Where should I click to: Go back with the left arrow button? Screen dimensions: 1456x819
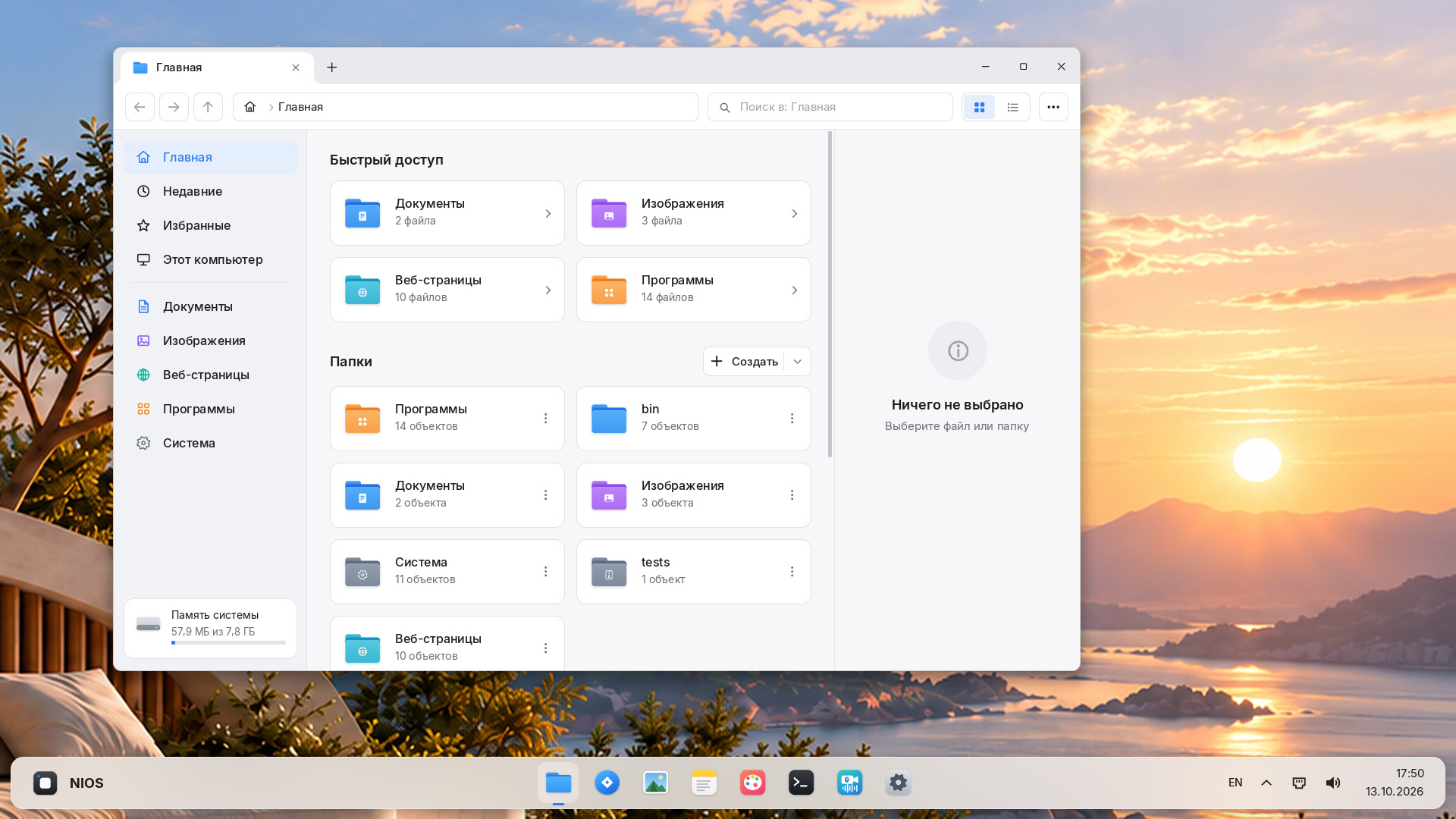click(x=140, y=107)
